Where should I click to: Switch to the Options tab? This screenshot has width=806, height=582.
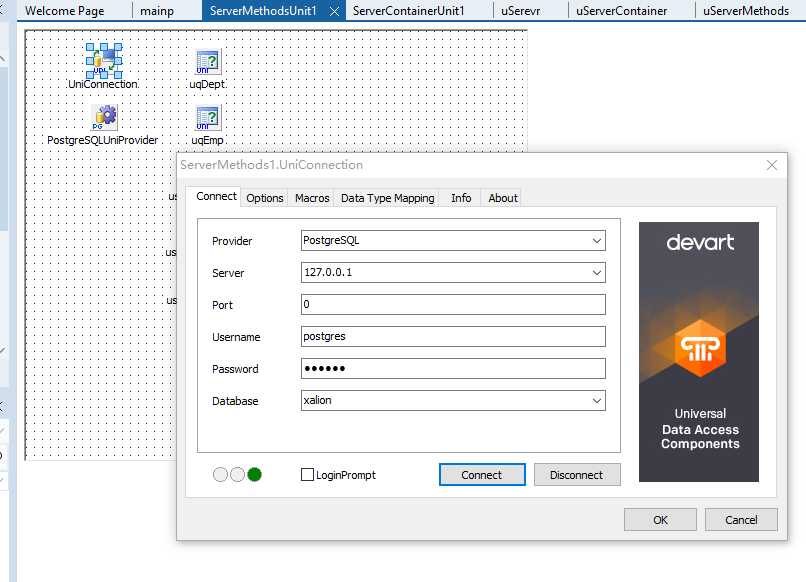(x=265, y=198)
